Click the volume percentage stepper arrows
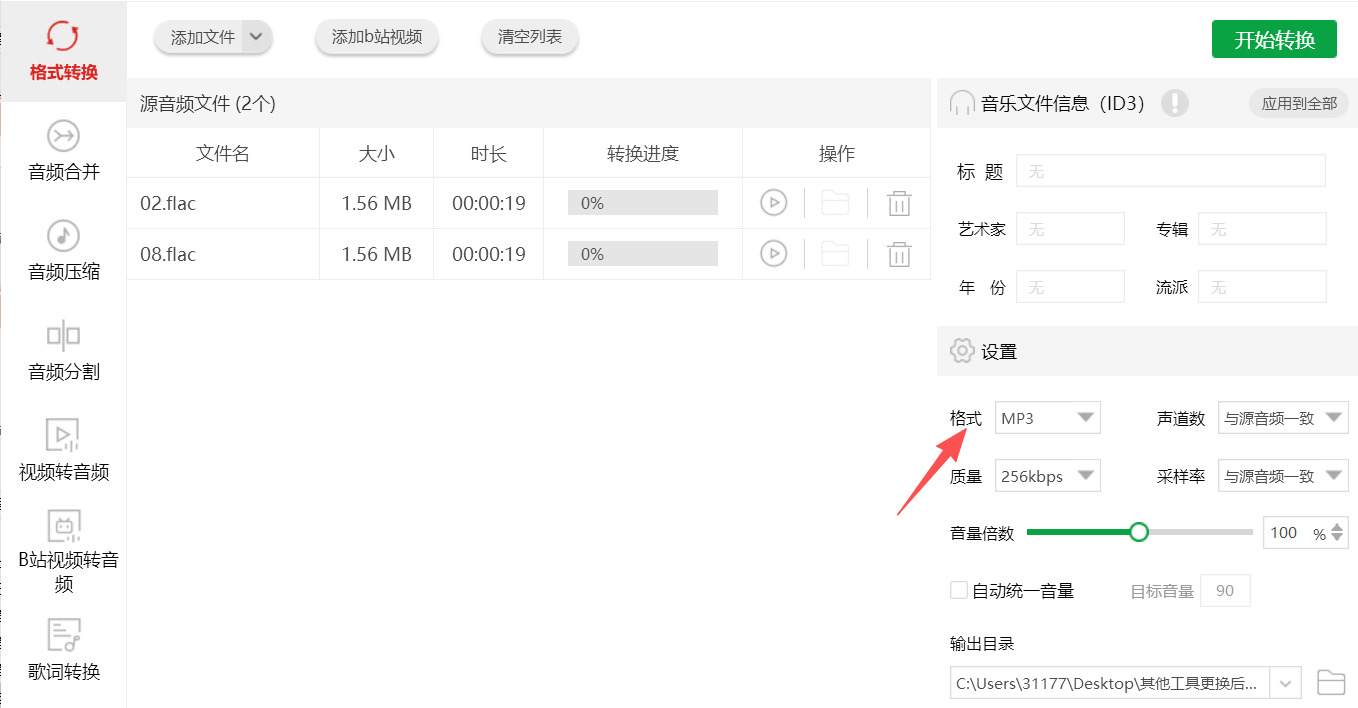The image size is (1358, 708). click(1338, 533)
